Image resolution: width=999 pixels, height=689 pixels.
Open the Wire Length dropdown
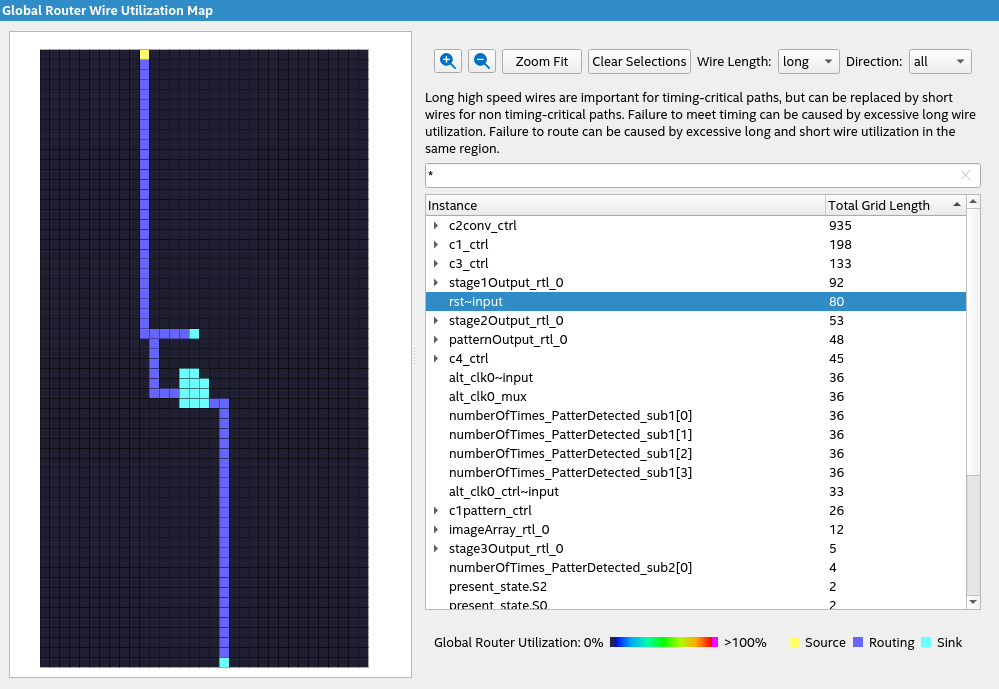click(x=809, y=61)
